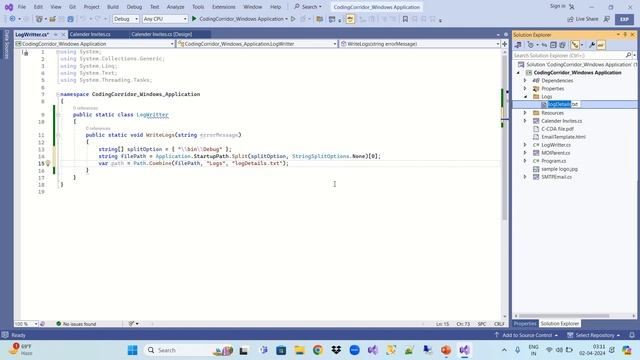Open Google Chrome from taskbar

click(318, 350)
